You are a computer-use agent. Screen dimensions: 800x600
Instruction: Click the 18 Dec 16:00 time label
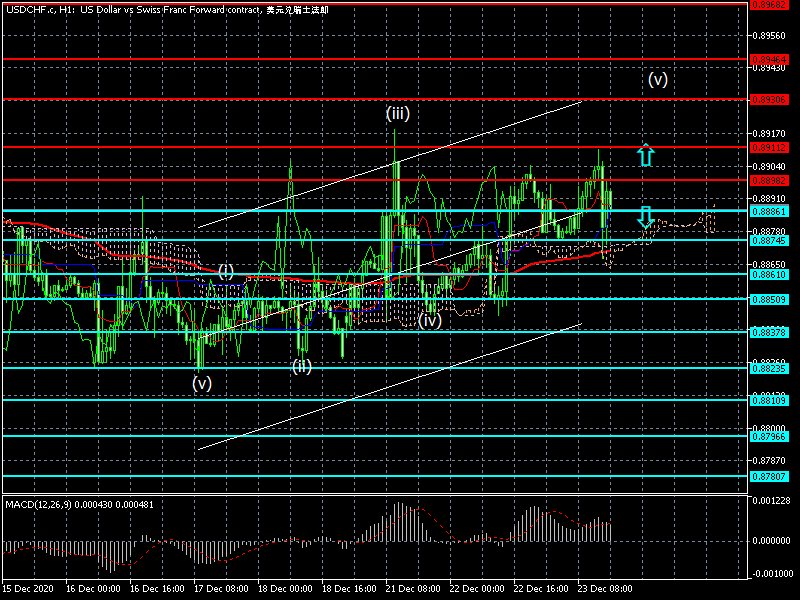pyautogui.click(x=349, y=589)
